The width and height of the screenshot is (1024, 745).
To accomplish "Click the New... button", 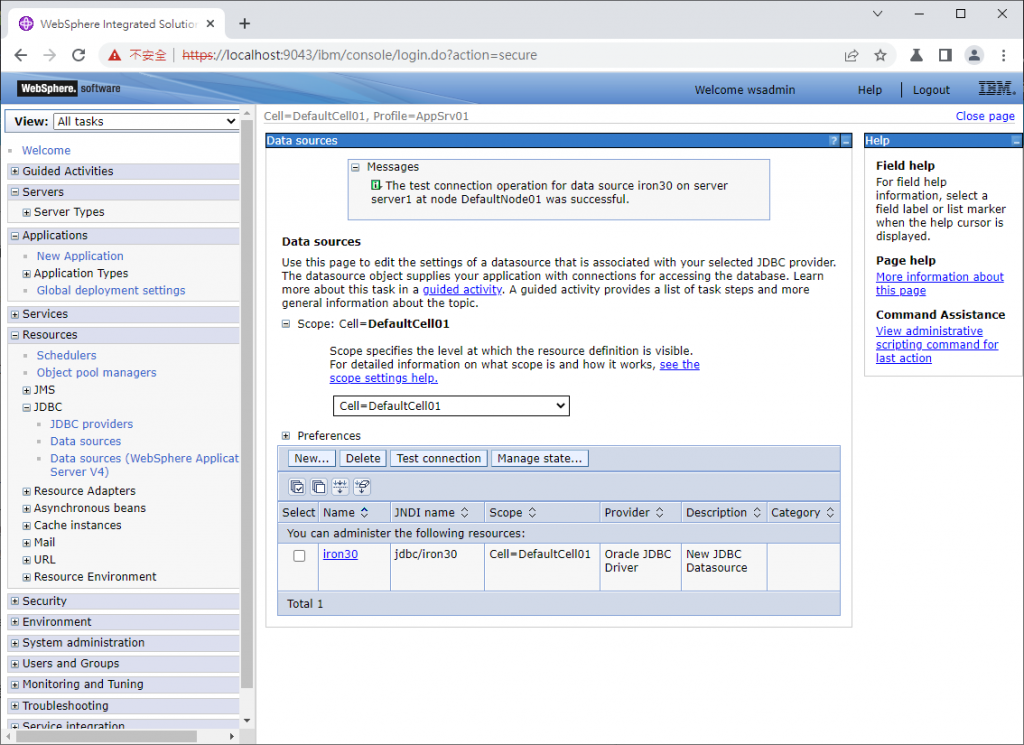I will 312,458.
